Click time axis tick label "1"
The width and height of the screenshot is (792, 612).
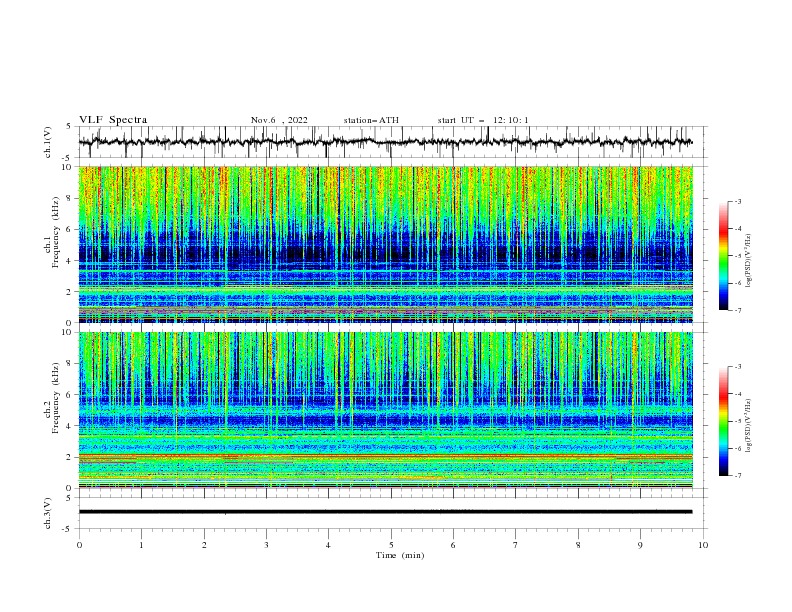coord(142,545)
